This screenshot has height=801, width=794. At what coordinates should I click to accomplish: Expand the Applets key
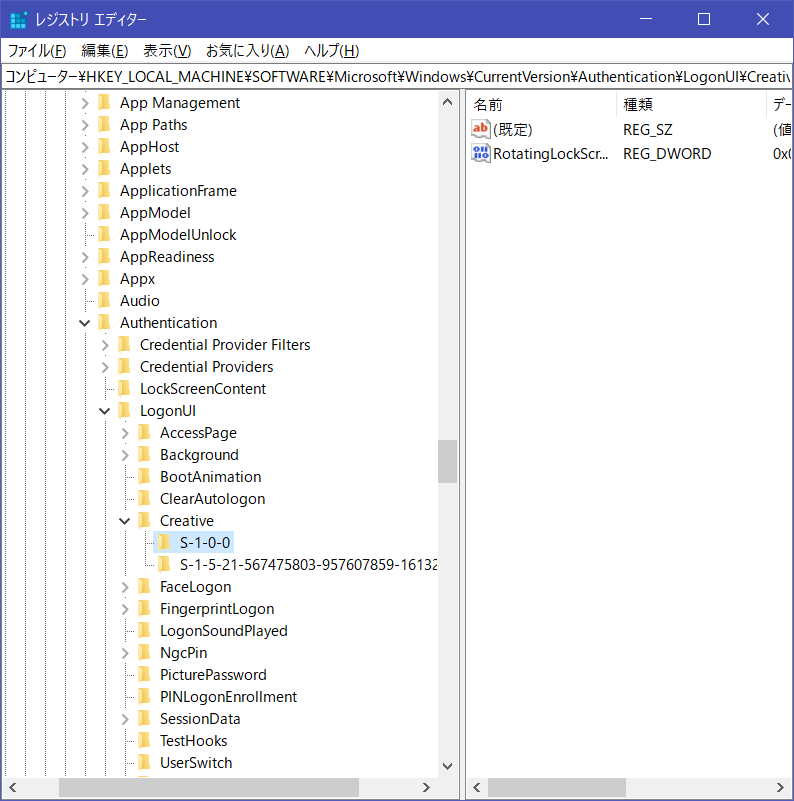(85, 169)
